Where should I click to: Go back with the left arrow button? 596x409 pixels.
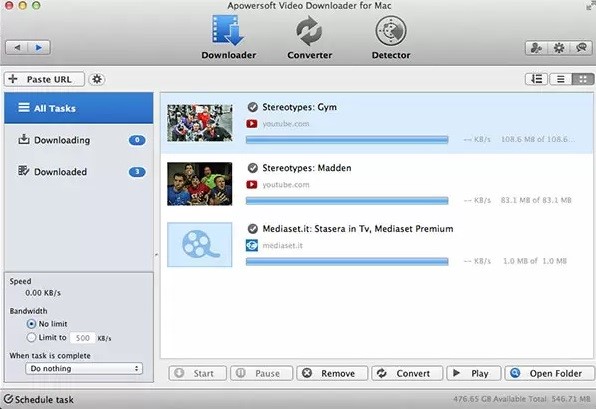pos(17,48)
